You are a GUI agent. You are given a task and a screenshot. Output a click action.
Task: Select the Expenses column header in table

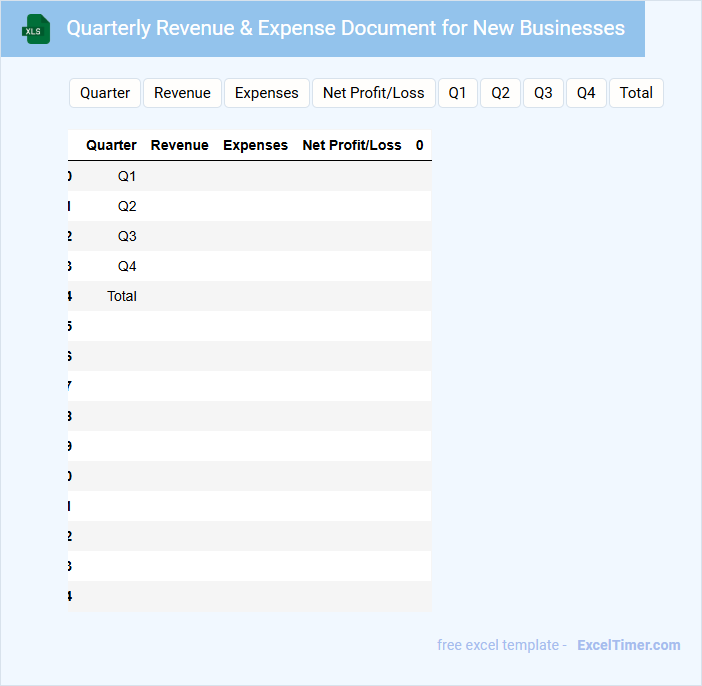[x=255, y=145]
